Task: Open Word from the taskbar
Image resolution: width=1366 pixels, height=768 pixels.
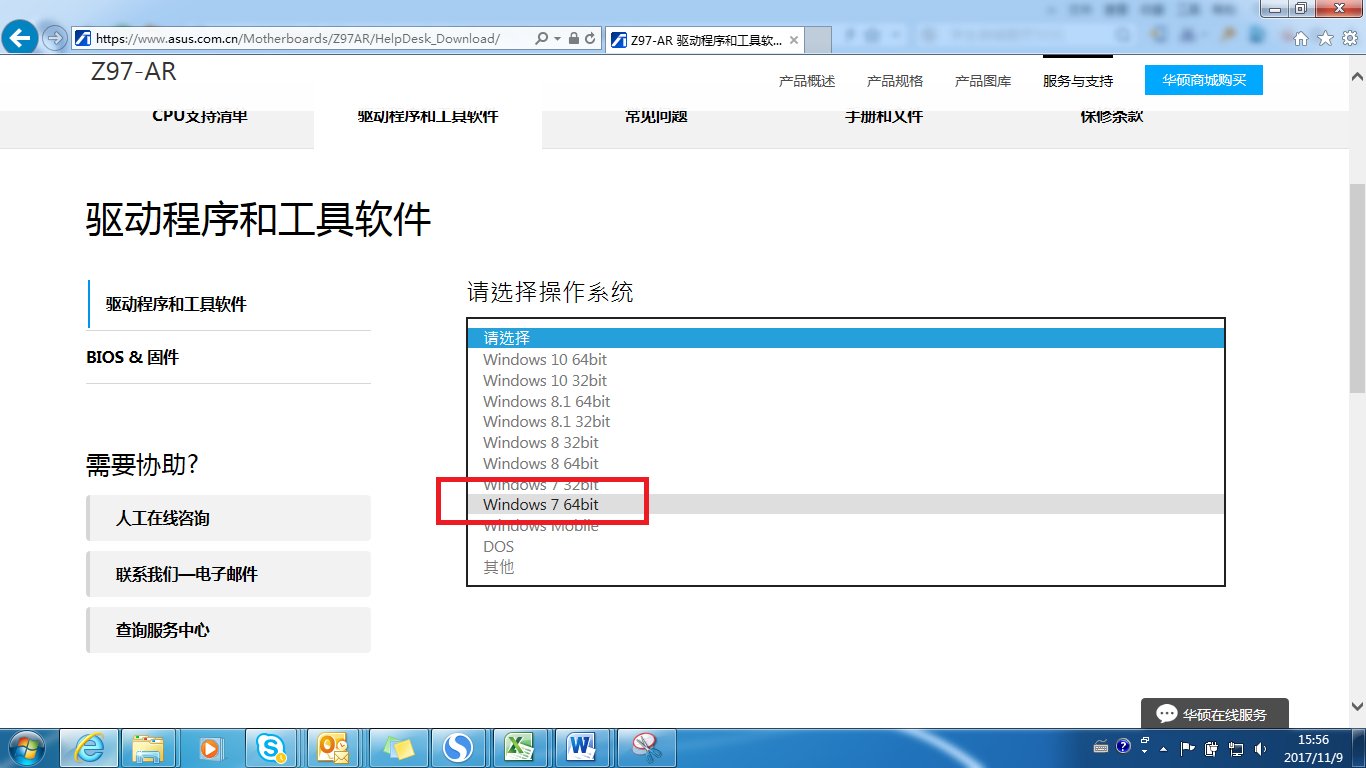Action: (581, 747)
